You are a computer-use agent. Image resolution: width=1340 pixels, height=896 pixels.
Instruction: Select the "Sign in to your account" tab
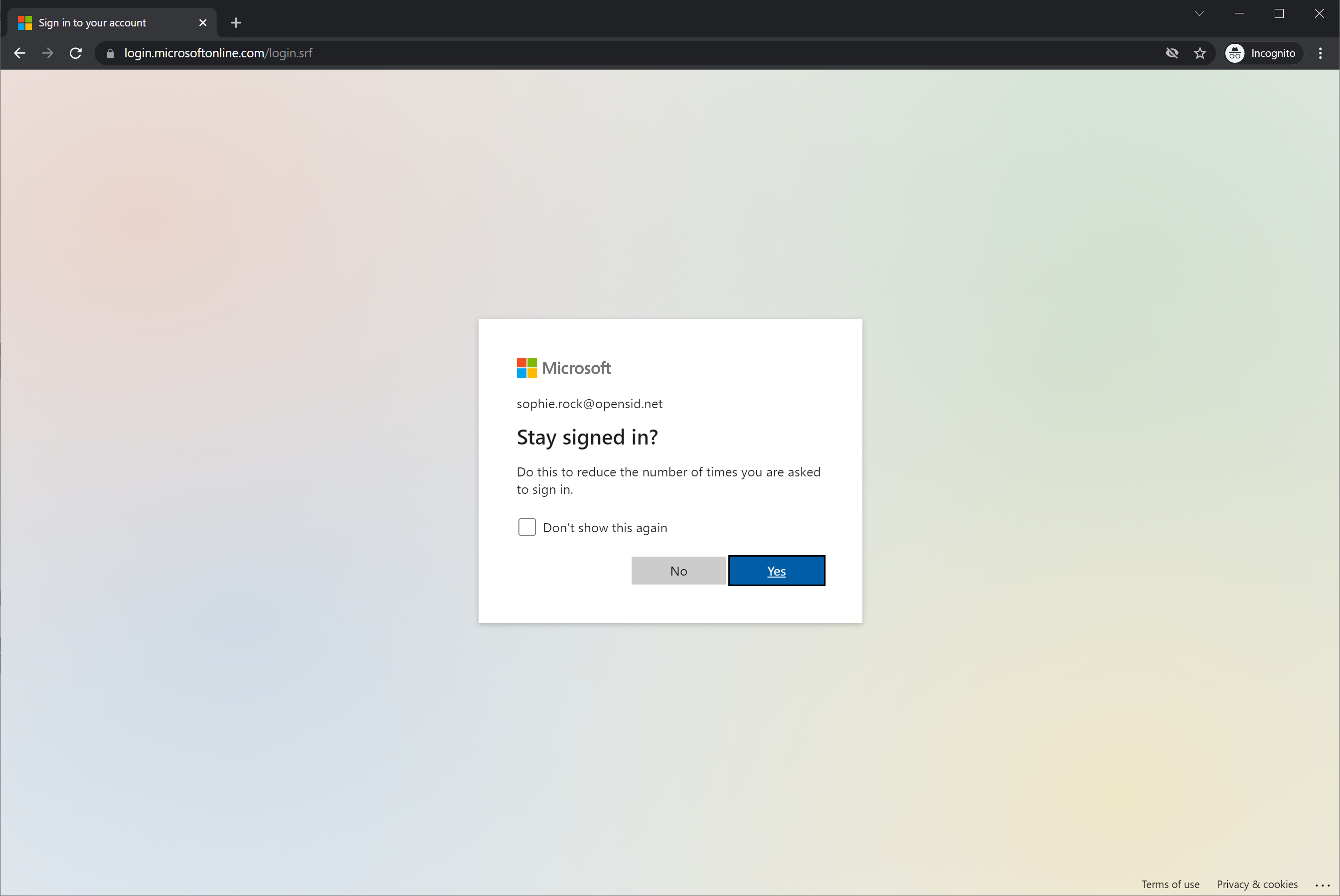[x=93, y=23]
